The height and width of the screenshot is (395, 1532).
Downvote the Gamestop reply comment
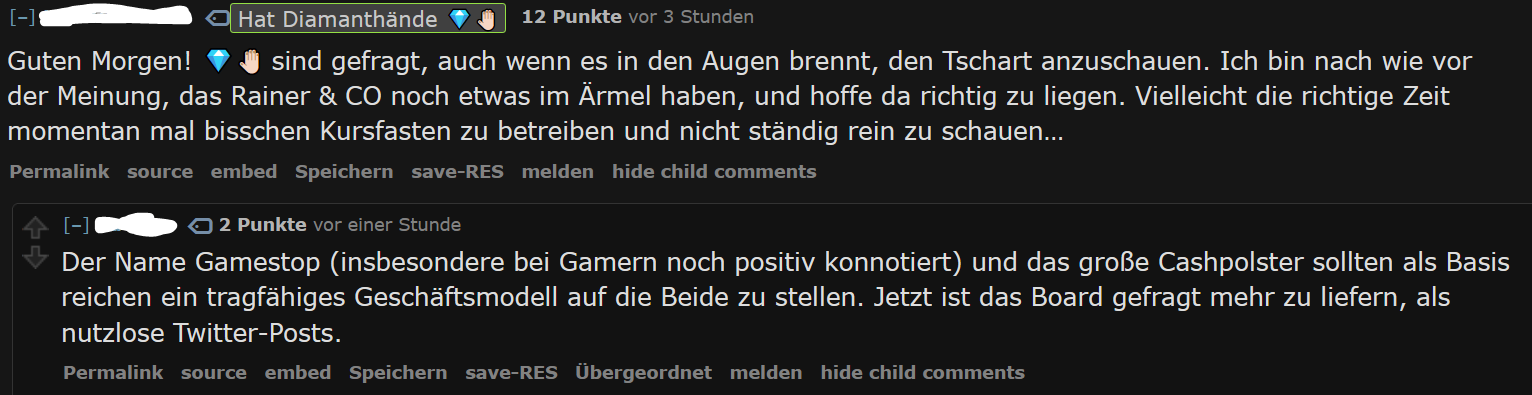click(x=35, y=257)
